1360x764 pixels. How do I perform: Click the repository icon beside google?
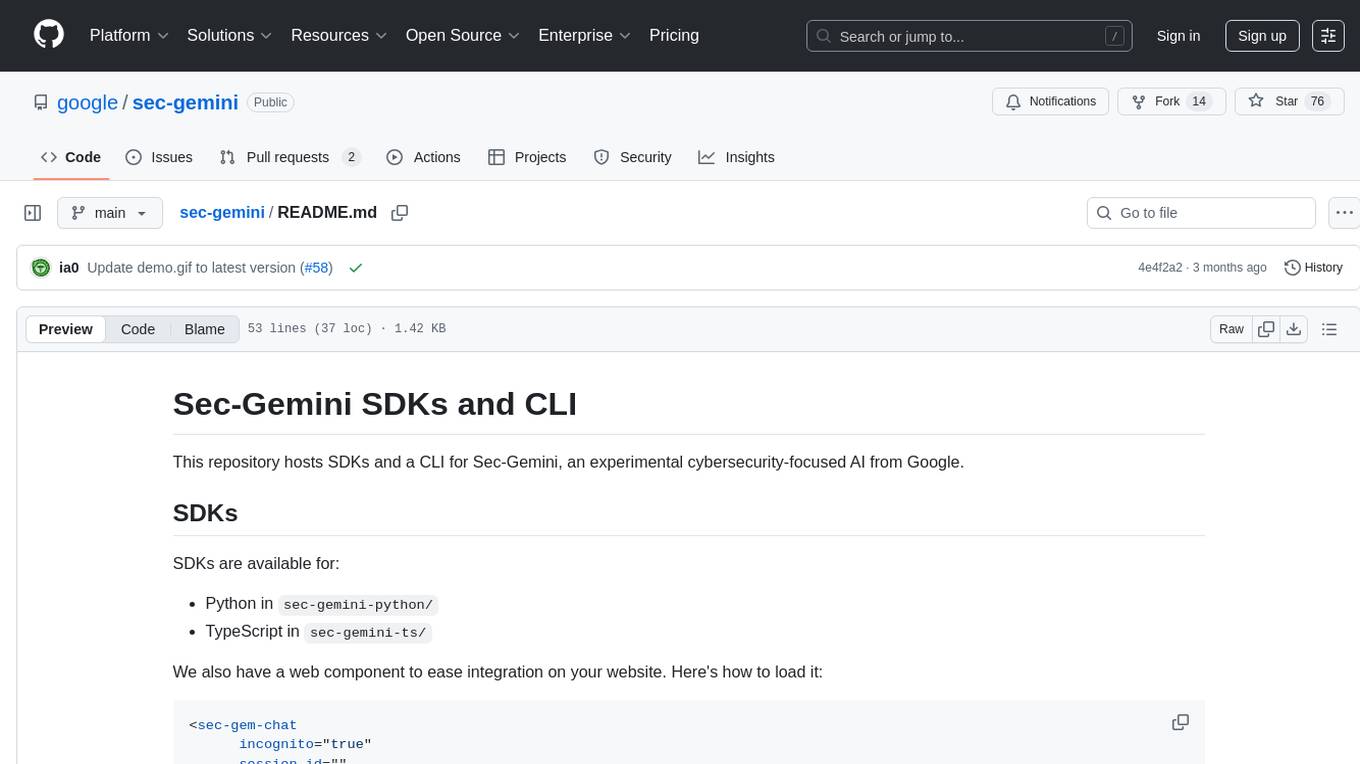pyautogui.click(x=41, y=102)
